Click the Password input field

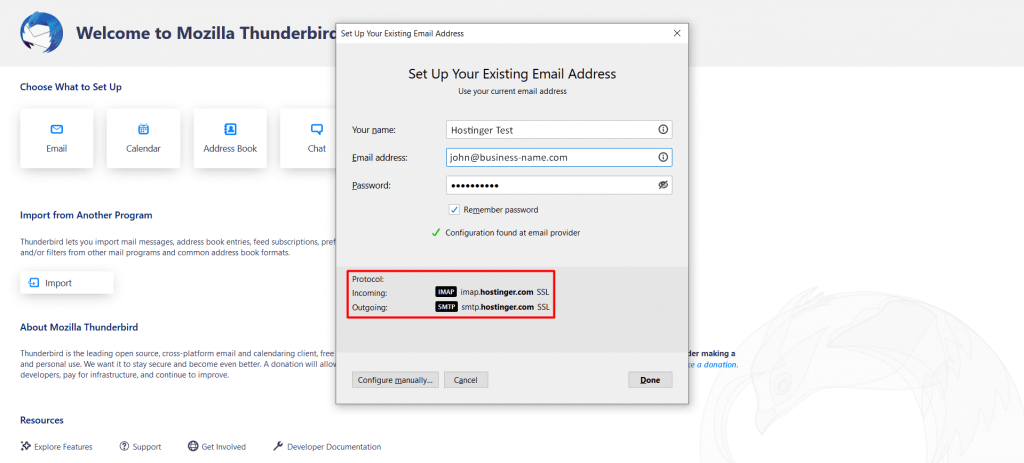(550, 185)
